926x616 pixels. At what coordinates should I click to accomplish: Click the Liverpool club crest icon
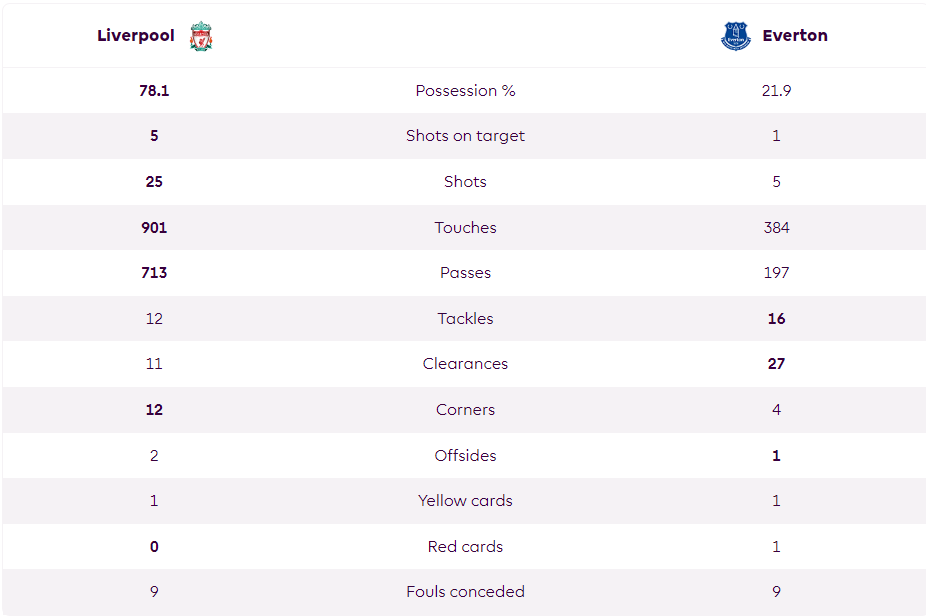(201, 36)
